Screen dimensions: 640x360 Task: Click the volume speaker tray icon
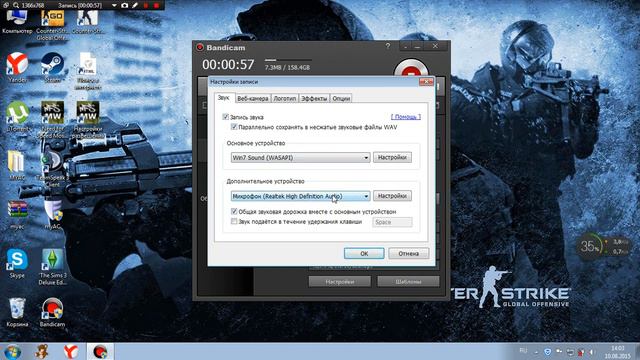click(x=591, y=351)
